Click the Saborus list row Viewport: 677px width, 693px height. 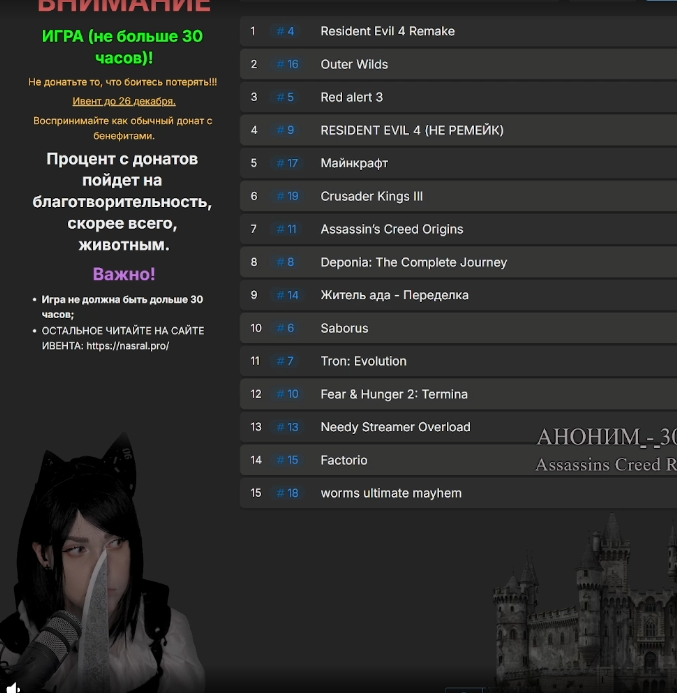458,328
